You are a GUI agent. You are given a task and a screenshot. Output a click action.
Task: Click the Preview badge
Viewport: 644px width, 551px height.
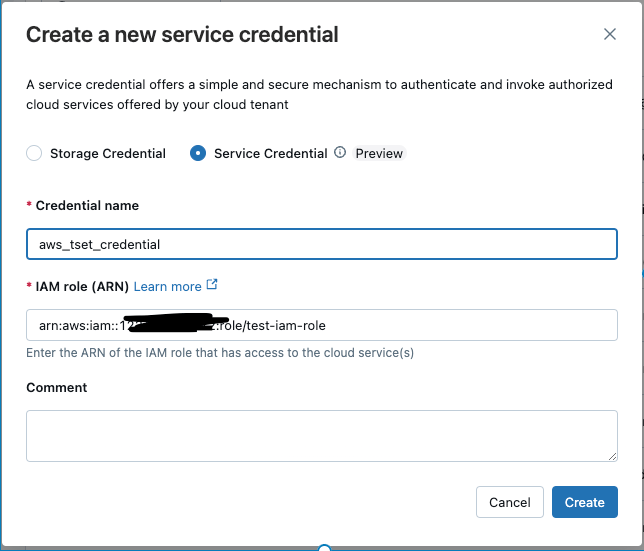[x=379, y=153]
